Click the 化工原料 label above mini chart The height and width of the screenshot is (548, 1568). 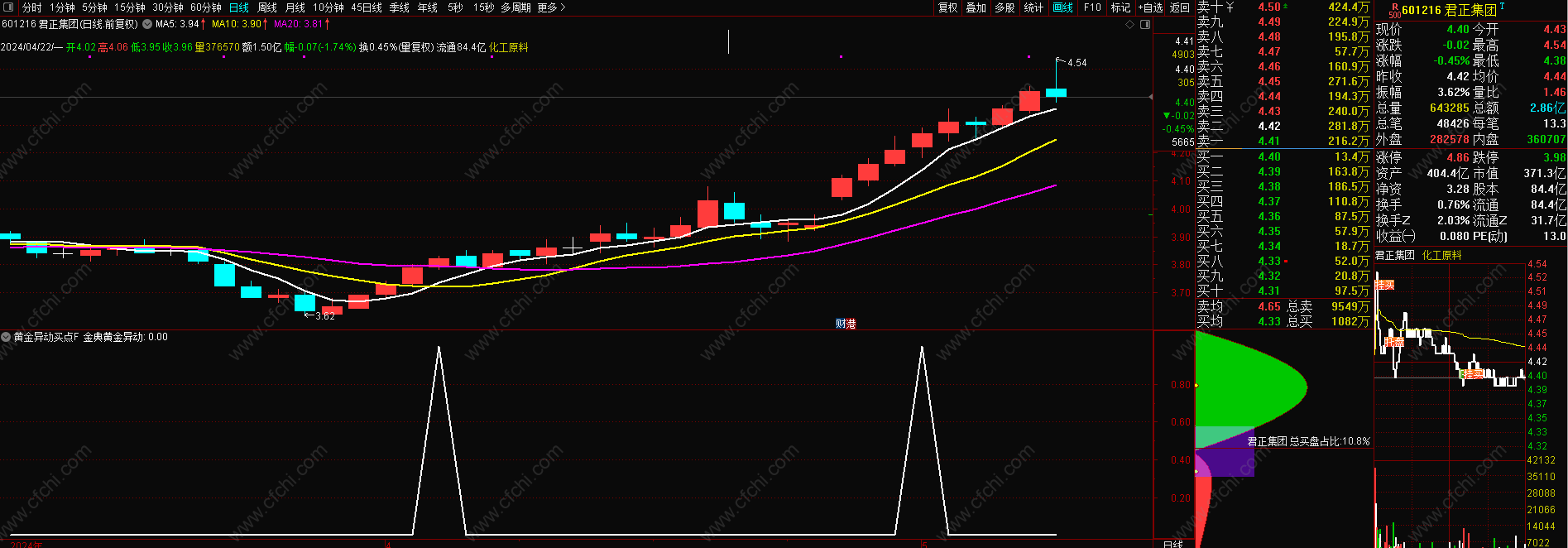tap(1442, 255)
